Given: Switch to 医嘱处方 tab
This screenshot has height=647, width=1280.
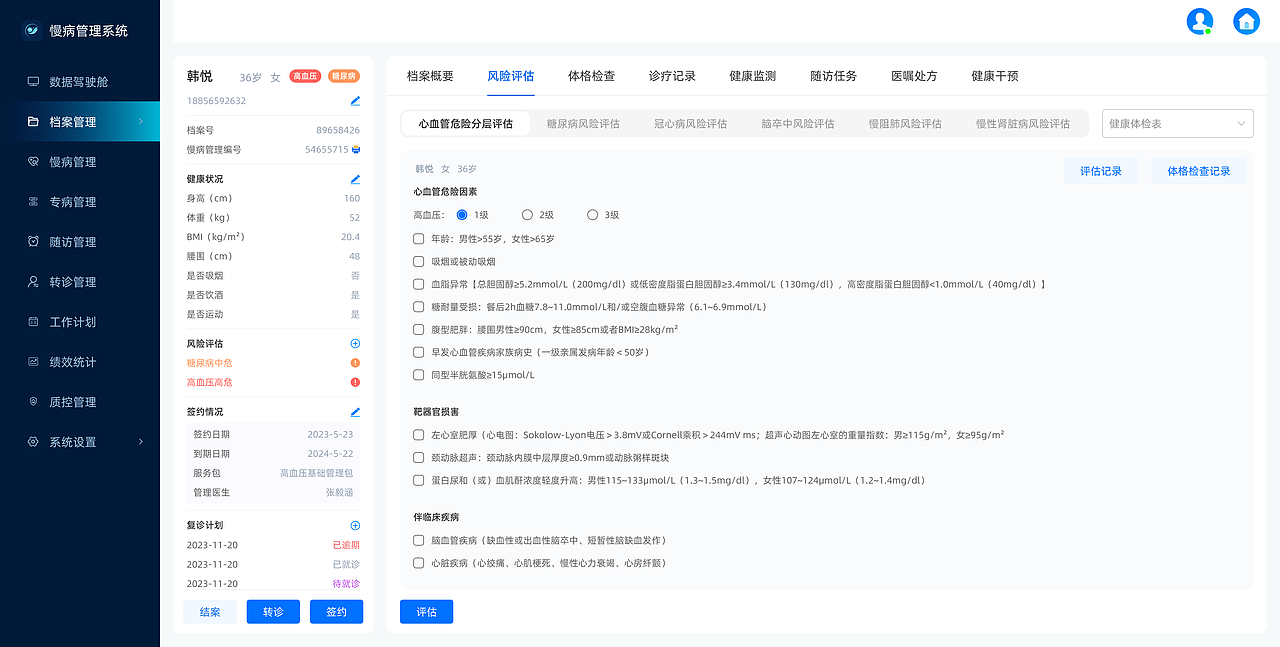Looking at the screenshot, I should [x=914, y=76].
